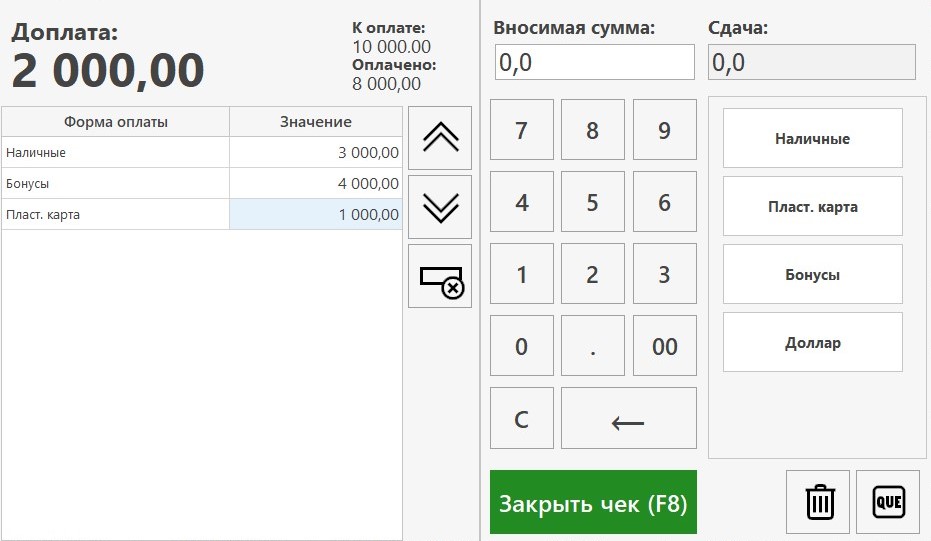The image size is (931, 541).
Task: Select the Наличные row in payments table
Action: (202, 153)
